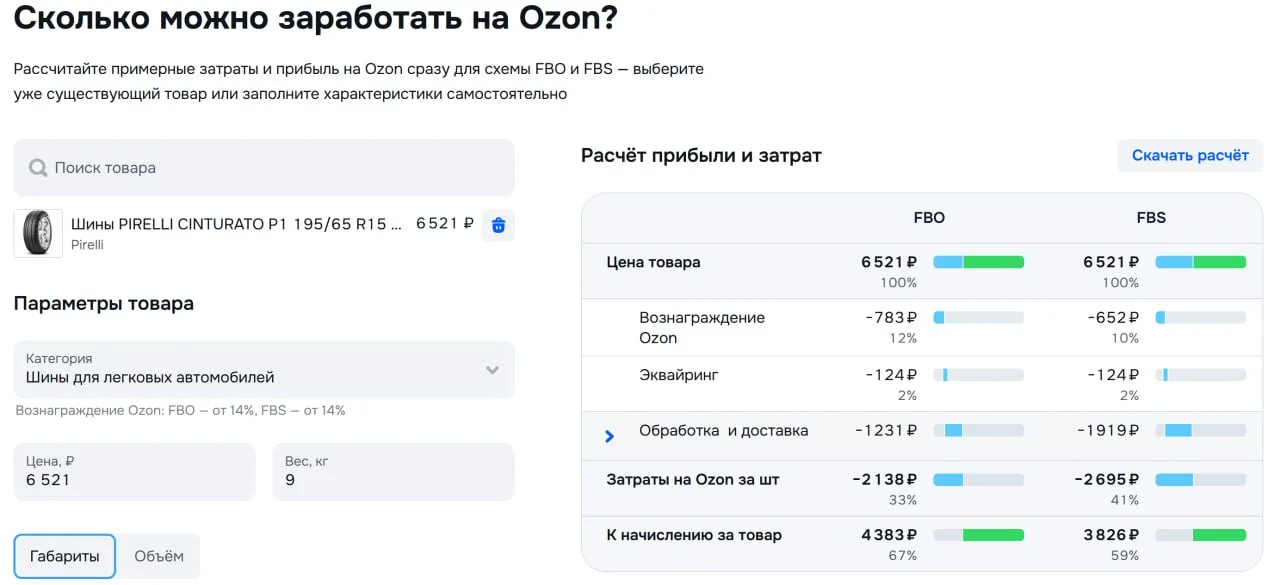Click the Скачать расчёт button
Screen dimensions: 1280x585
pos(1190,155)
